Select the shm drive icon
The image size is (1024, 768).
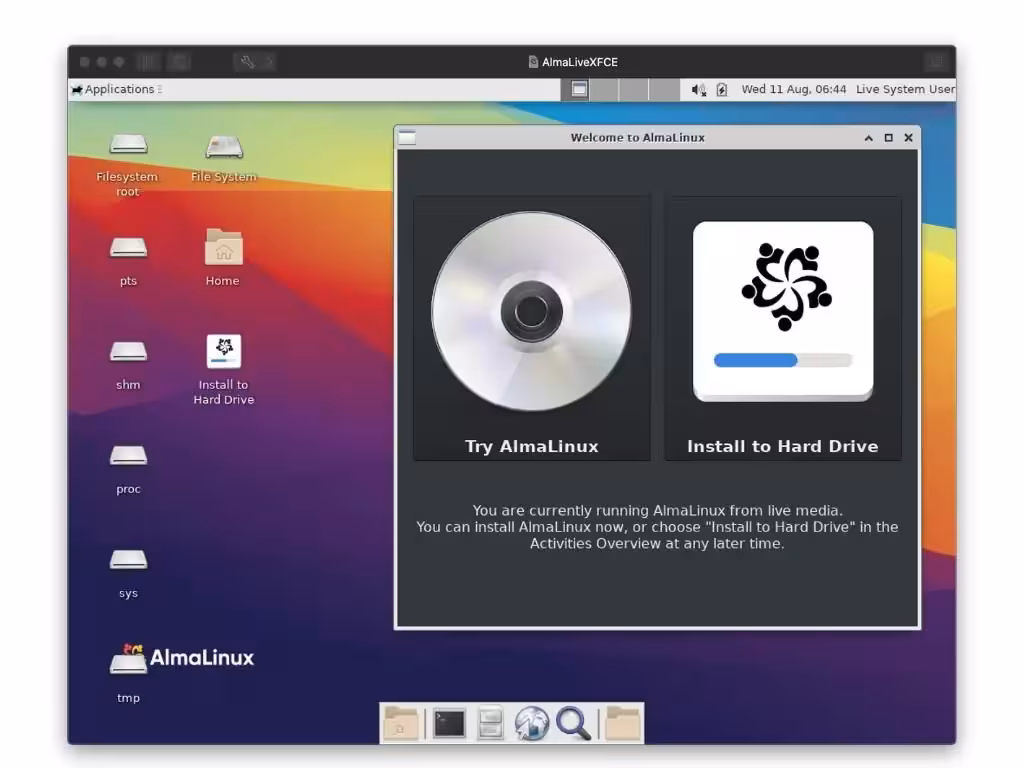point(128,353)
